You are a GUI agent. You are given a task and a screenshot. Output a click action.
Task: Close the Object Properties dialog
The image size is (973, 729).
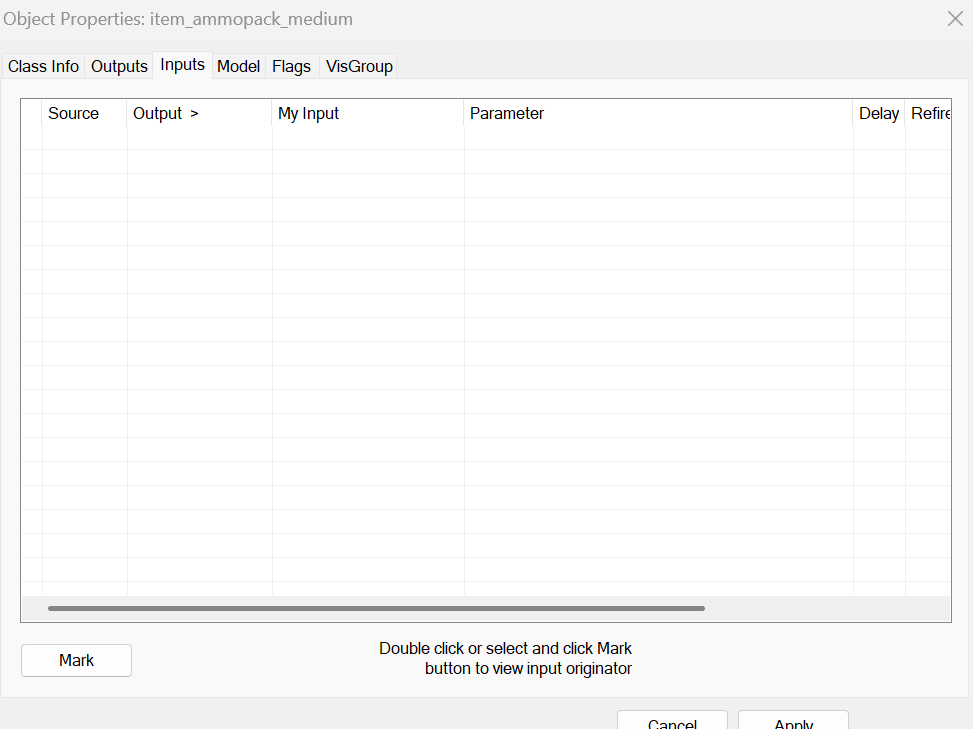click(955, 19)
